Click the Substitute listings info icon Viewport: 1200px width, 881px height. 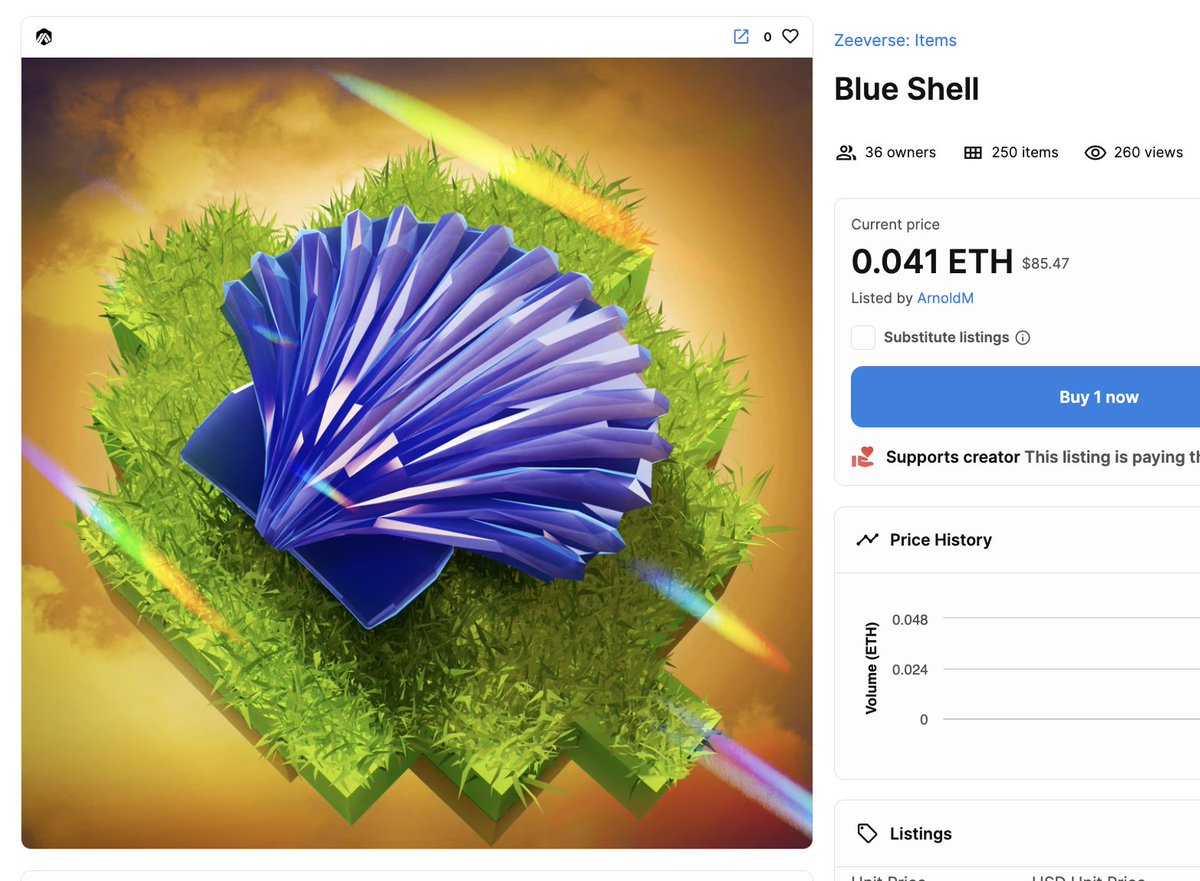click(x=1023, y=338)
